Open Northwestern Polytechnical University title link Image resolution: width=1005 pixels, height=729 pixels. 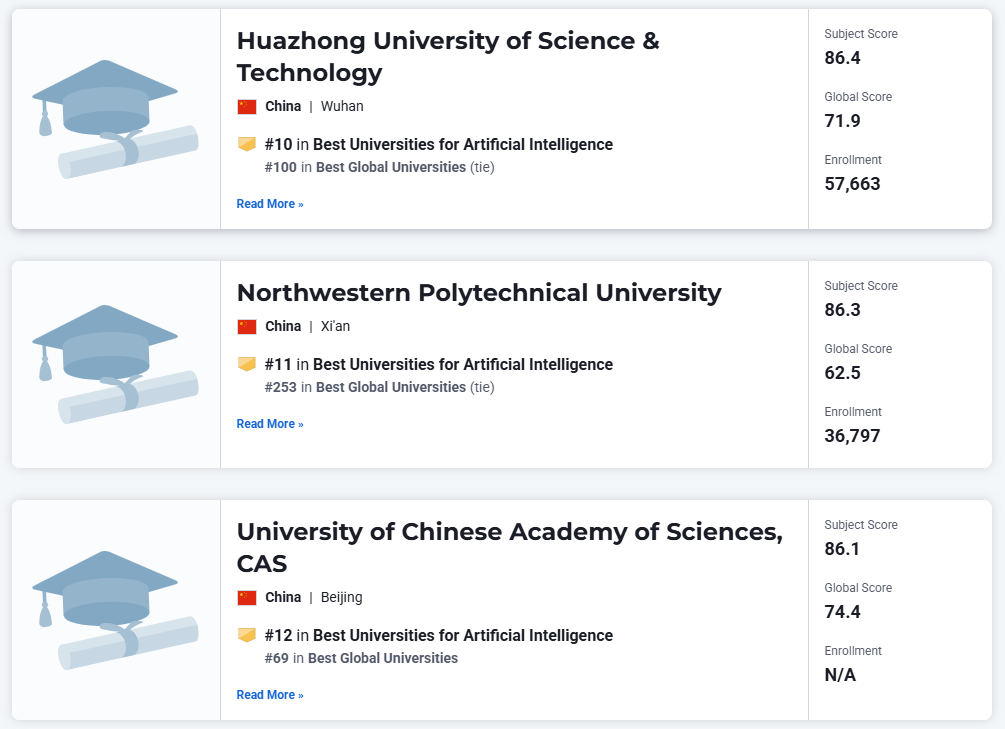click(479, 293)
